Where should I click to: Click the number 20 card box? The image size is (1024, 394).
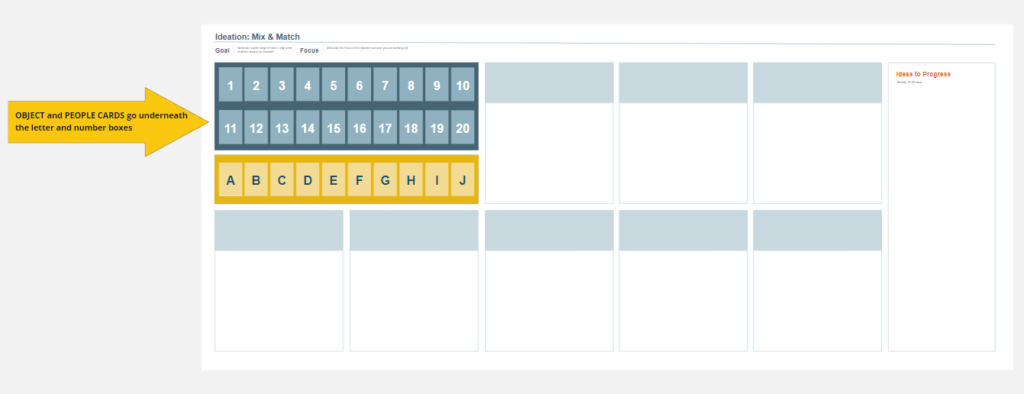coord(462,127)
